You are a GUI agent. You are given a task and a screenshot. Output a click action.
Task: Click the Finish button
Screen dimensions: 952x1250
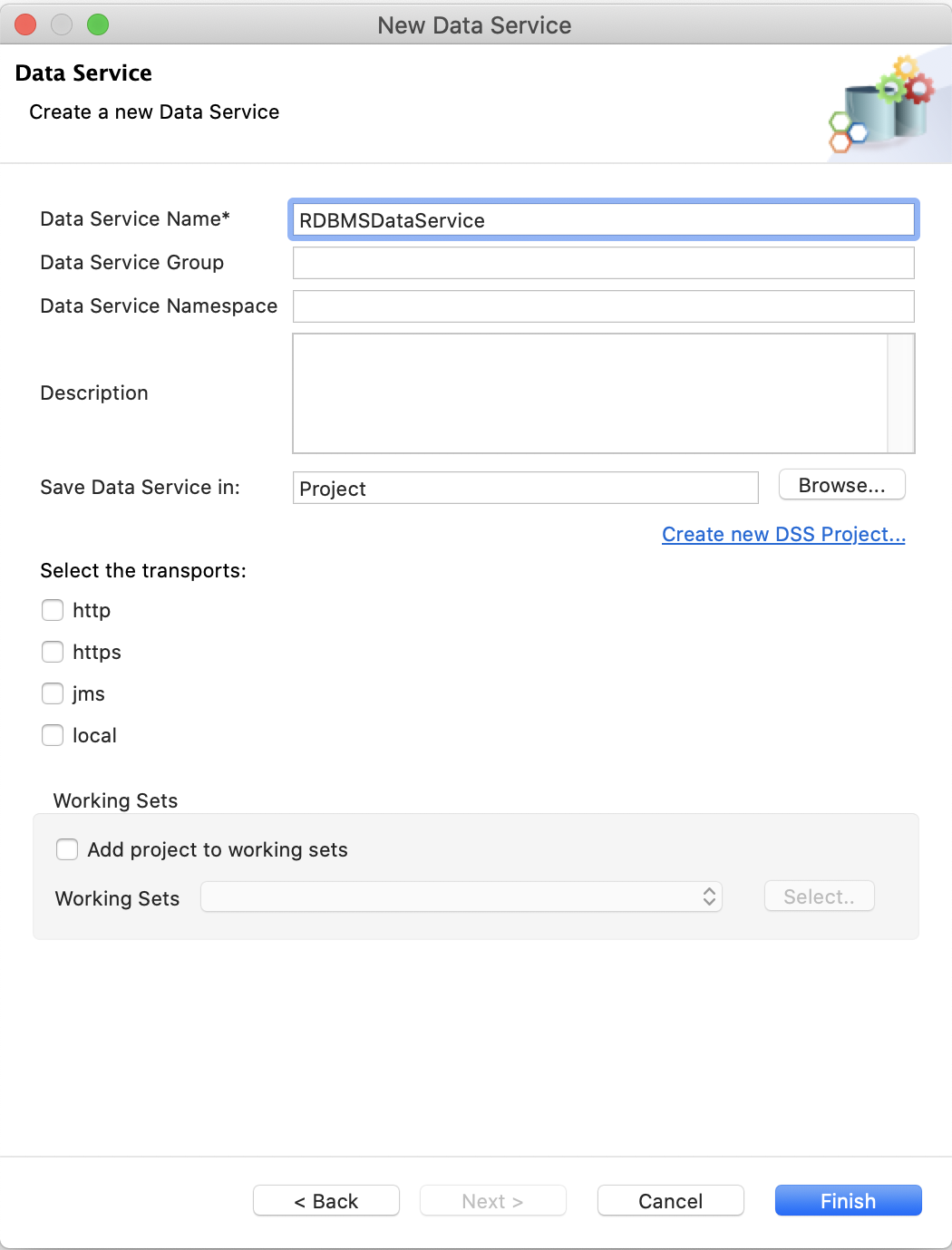849,1200
